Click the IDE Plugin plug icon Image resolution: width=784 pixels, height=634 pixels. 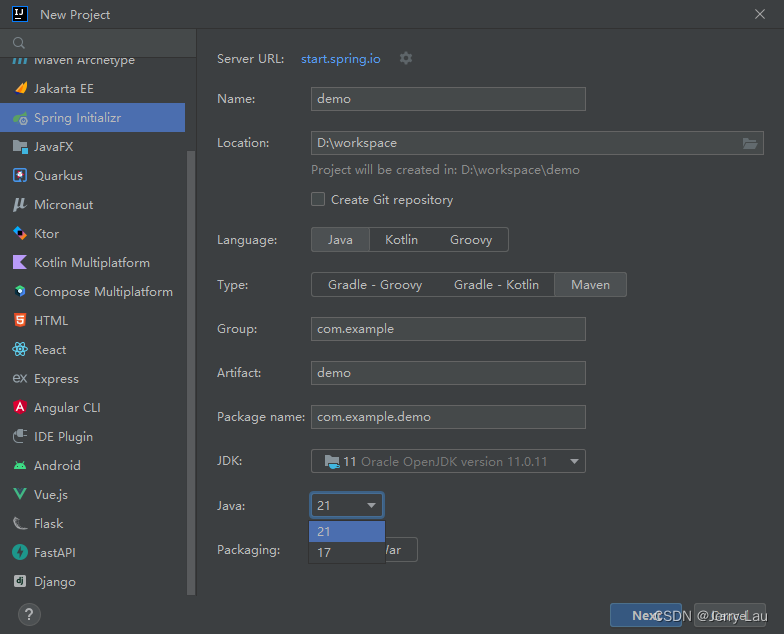click(x=20, y=436)
